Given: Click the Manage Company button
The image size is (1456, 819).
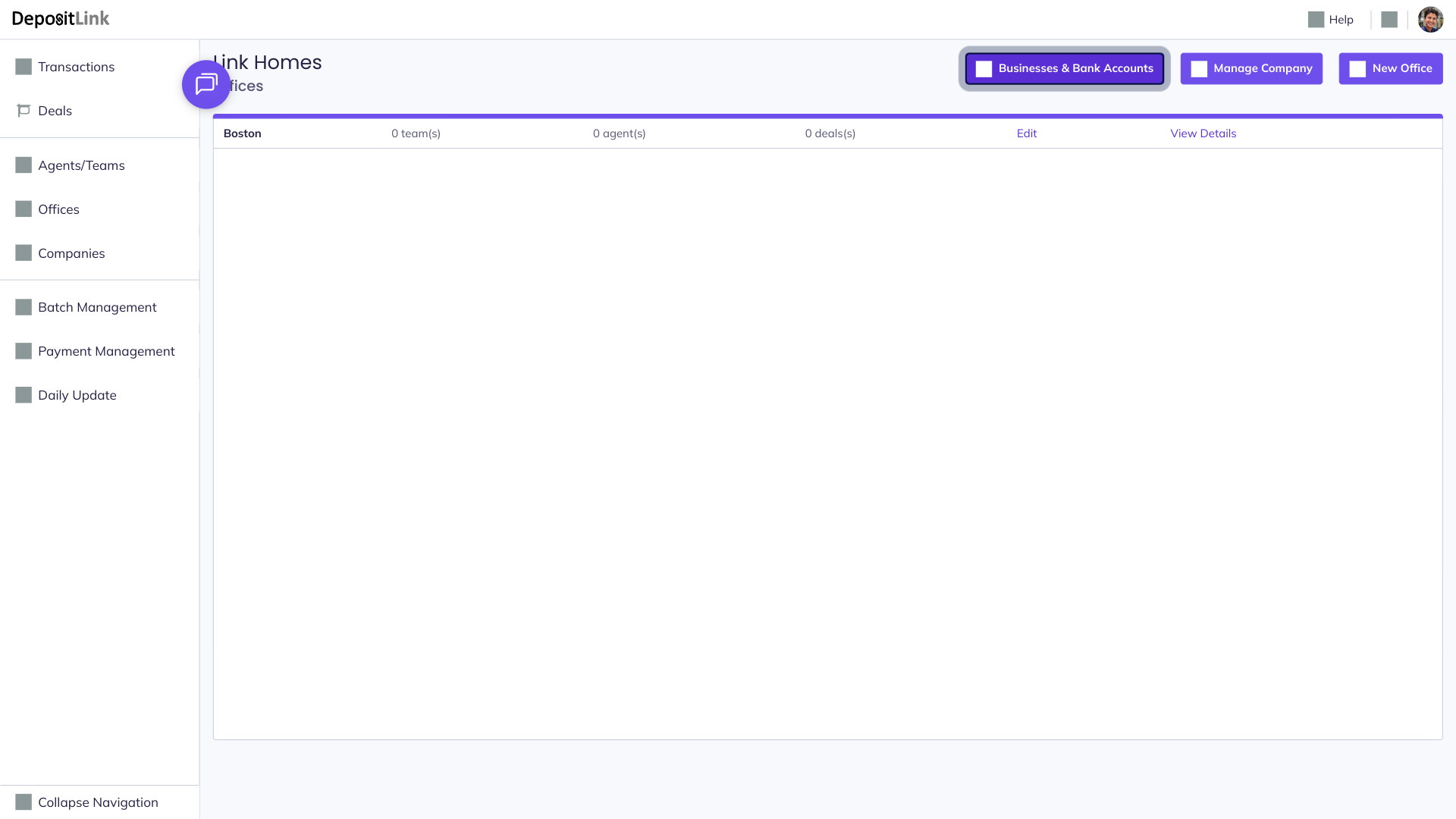Looking at the screenshot, I should click(1251, 68).
